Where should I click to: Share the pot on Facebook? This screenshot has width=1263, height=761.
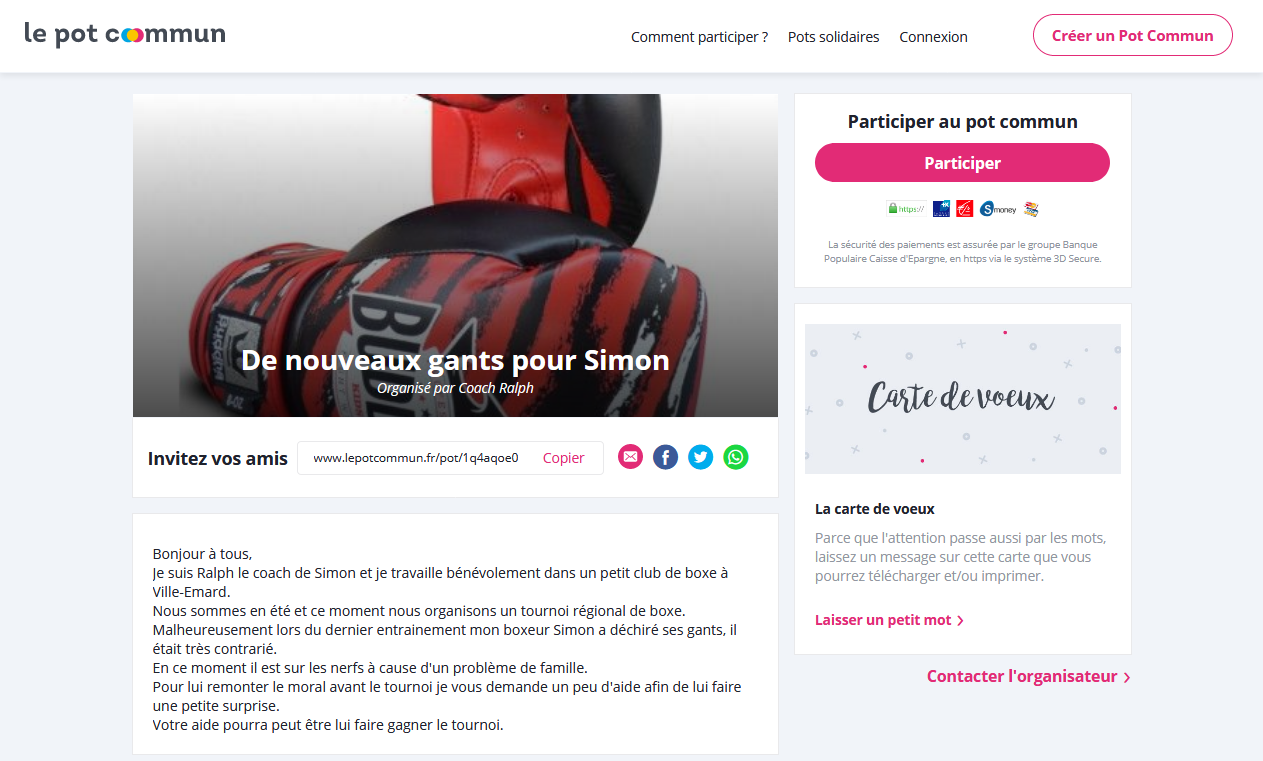click(x=665, y=457)
